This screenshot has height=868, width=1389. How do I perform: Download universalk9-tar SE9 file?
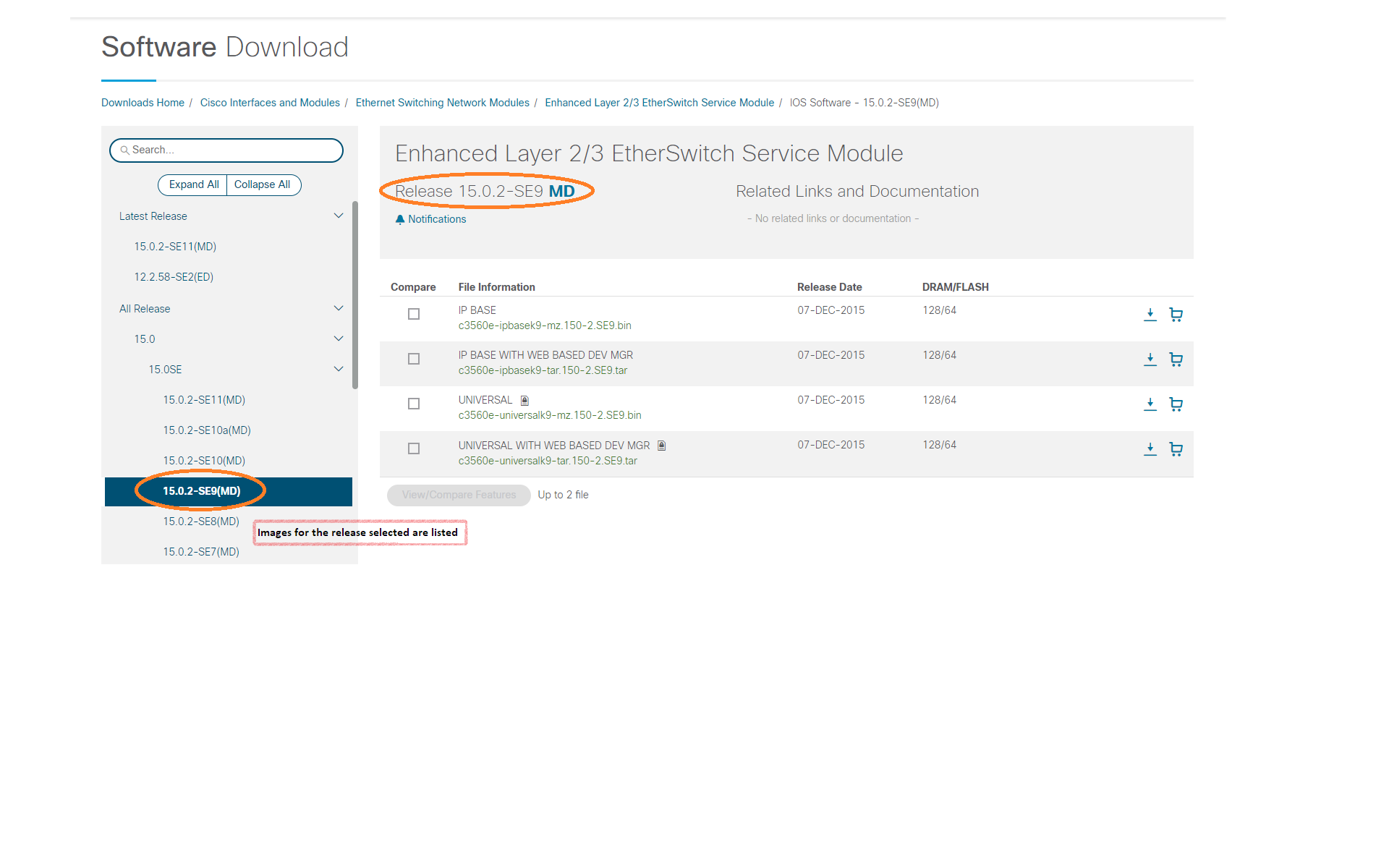click(x=1150, y=449)
